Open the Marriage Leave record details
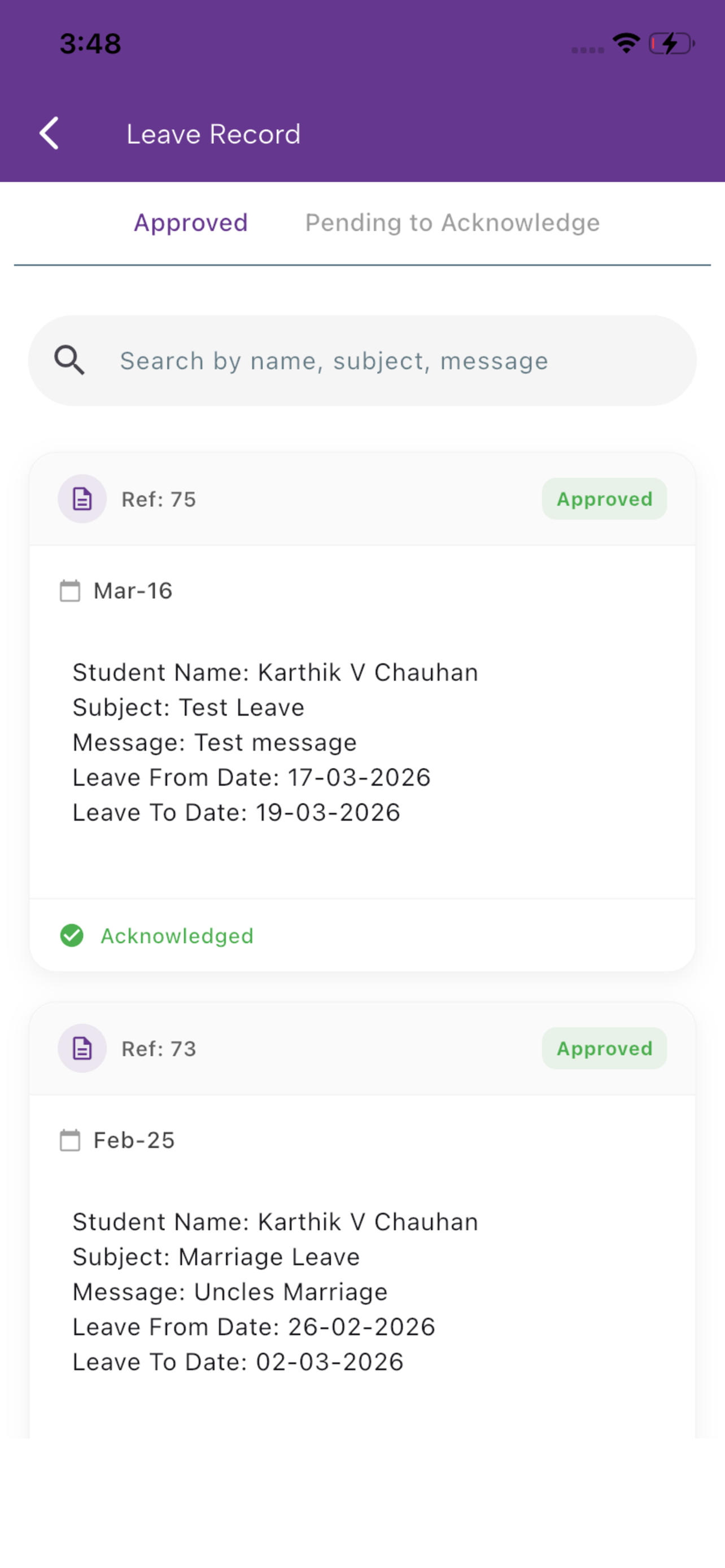 click(362, 1266)
